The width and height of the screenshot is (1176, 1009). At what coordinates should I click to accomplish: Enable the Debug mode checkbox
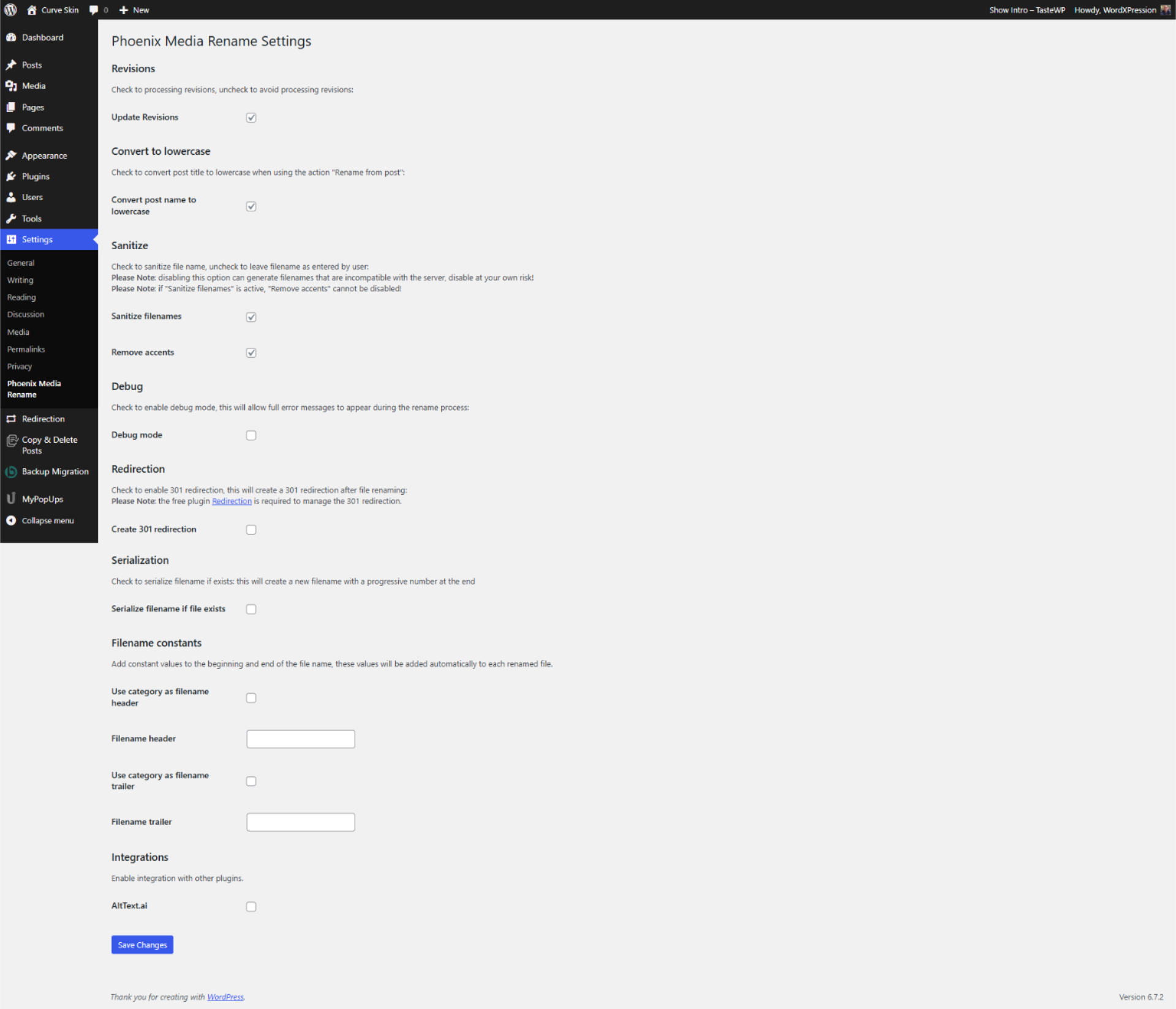[x=252, y=435]
